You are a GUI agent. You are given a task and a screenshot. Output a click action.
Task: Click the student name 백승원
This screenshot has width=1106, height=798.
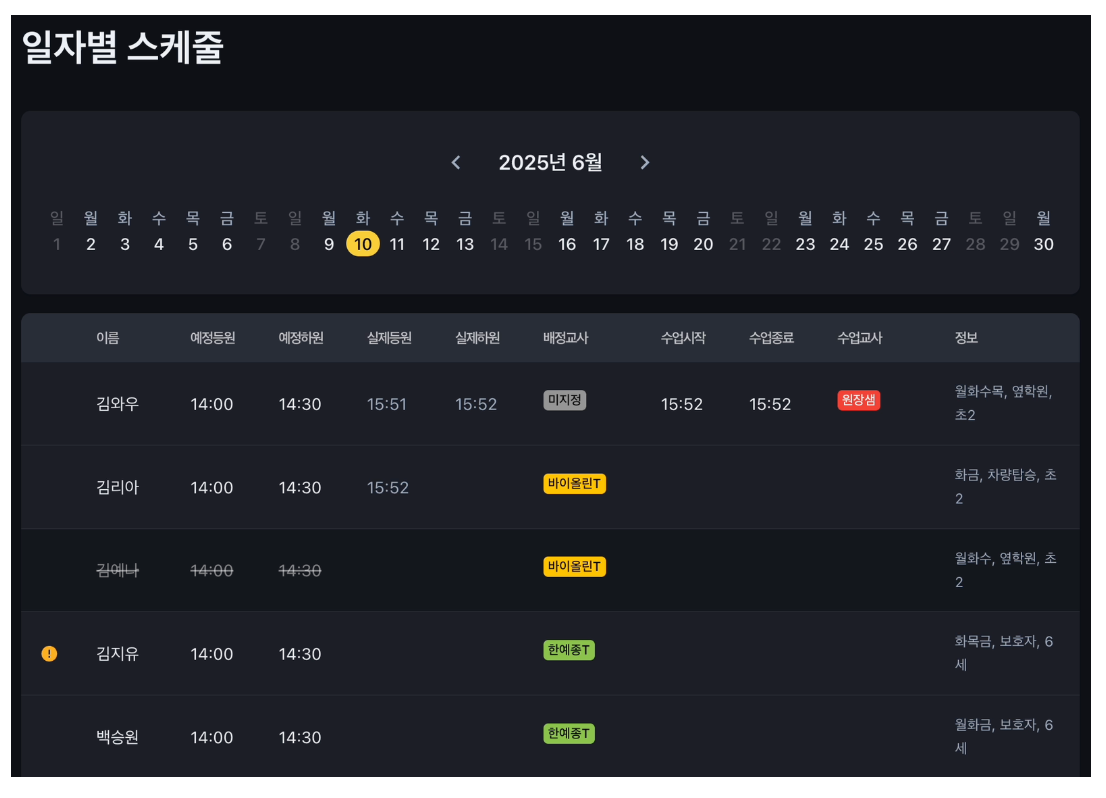(x=118, y=737)
